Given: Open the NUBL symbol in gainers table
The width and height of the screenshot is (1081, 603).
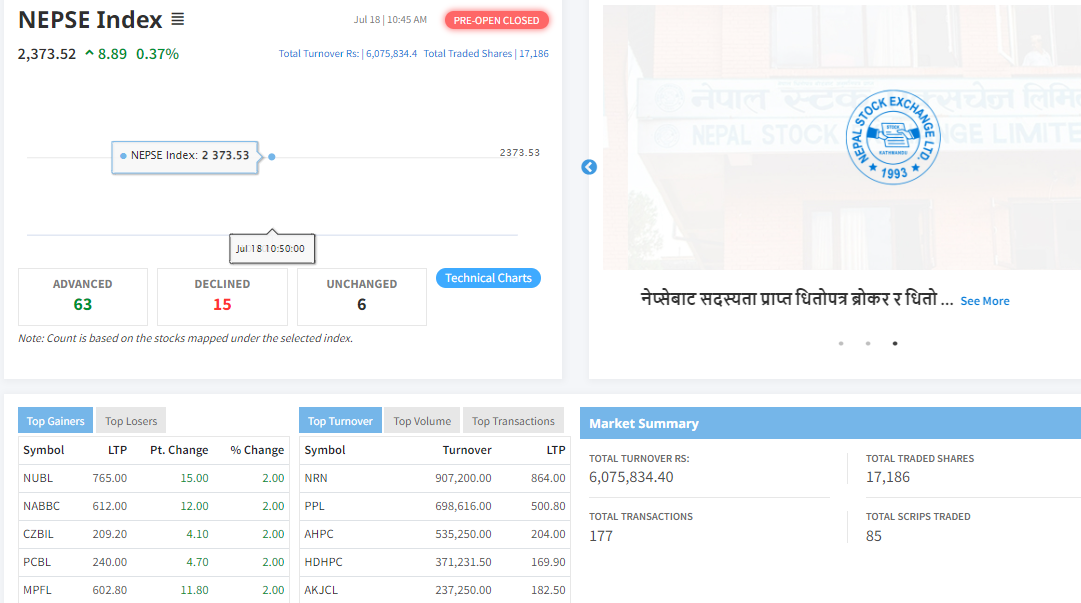Looking at the screenshot, I should click(38, 478).
